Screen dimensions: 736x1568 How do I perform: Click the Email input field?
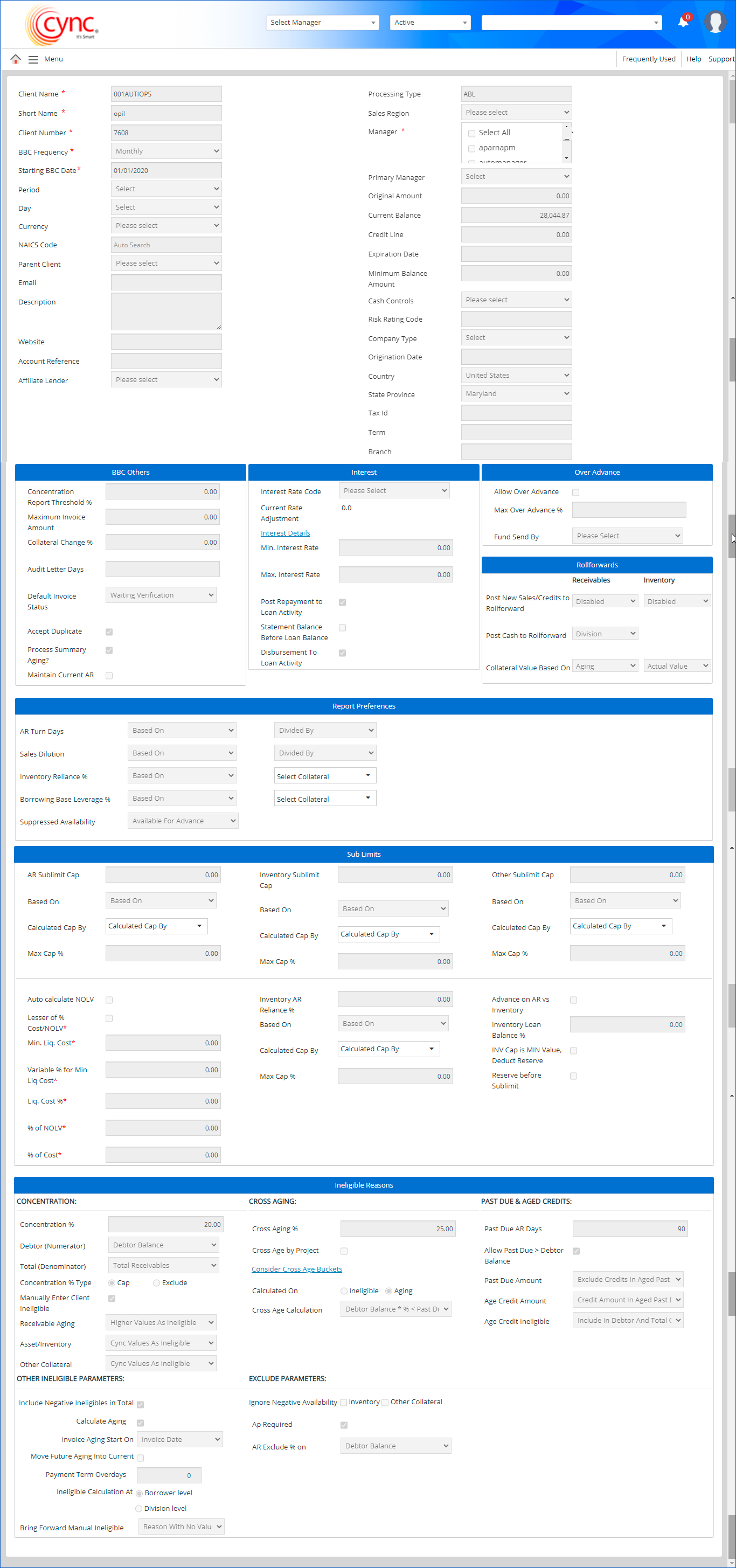[166, 282]
